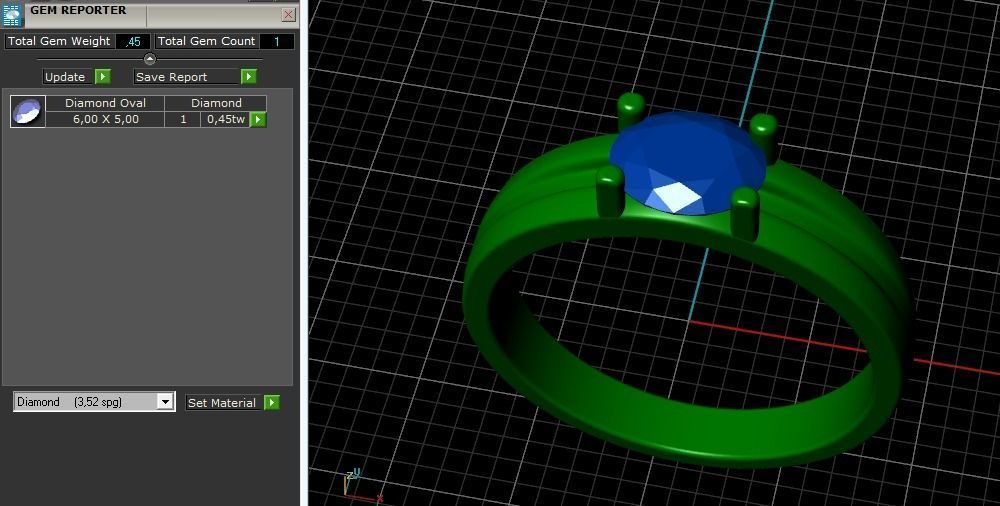Collapse panel with the round arrow handle
1000x506 pixels.
pyautogui.click(x=150, y=59)
